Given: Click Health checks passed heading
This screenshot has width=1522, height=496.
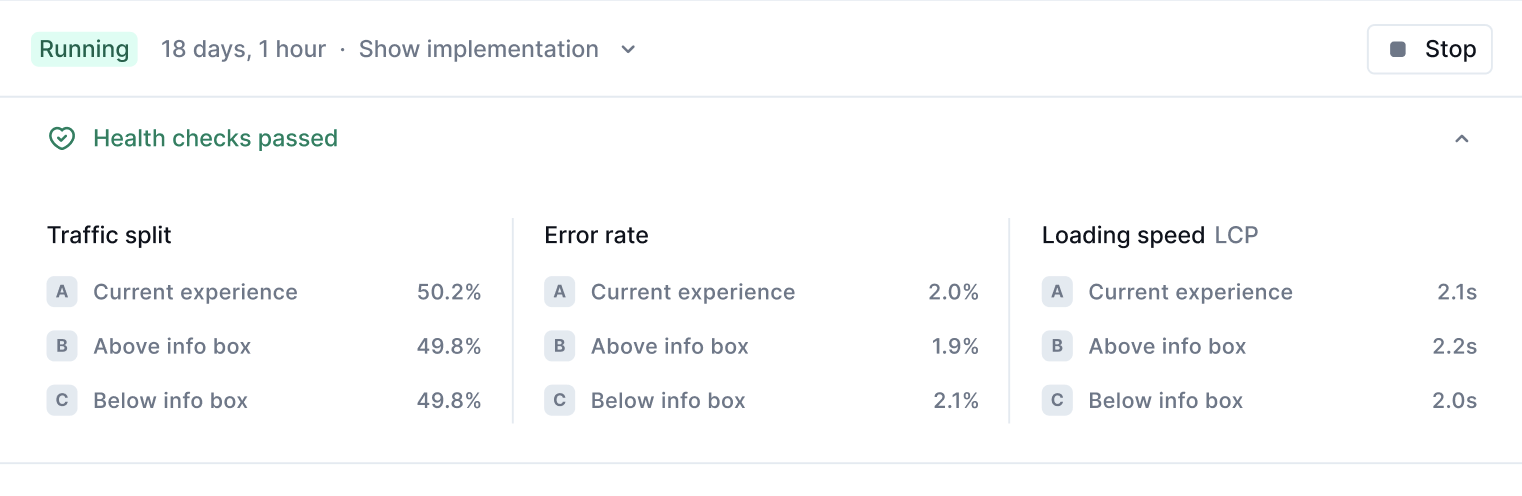Looking at the screenshot, I should (x=215, y=139).
